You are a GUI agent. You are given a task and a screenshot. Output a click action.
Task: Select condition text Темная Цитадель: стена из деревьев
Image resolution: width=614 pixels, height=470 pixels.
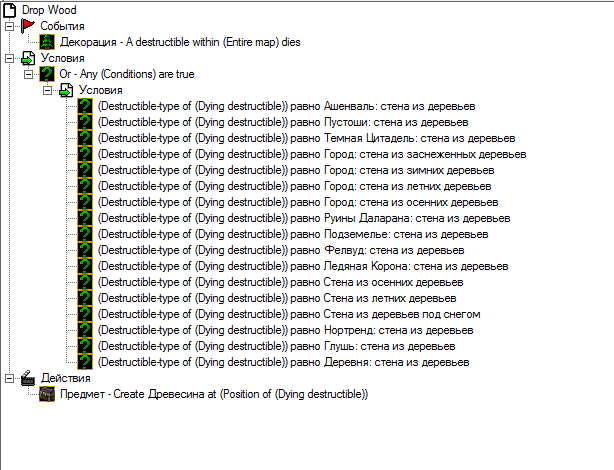tap(306, 138)
